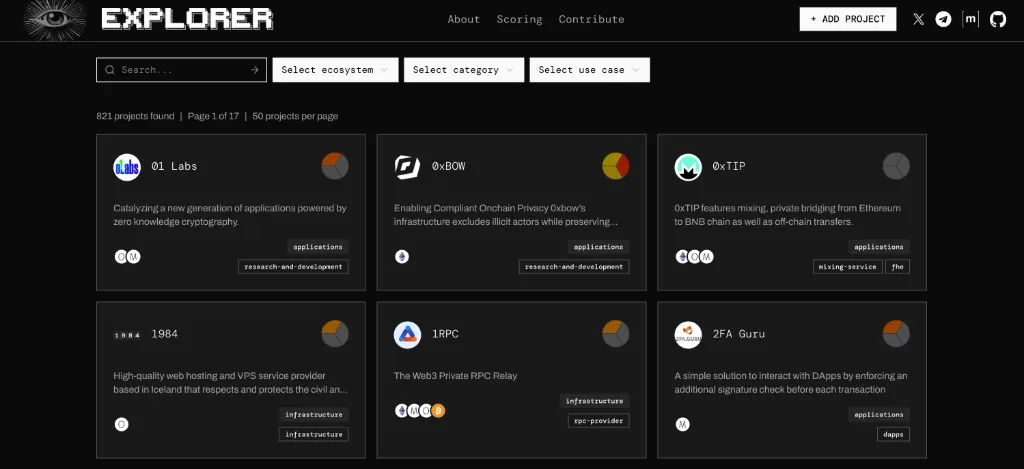View the 0xTIP grey score pie chart
The height and width of the screenshot is (469, 1024).
tap(896, 166)
